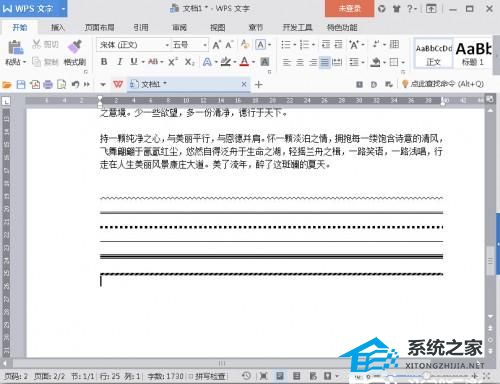Open the 章节 ribbon tab

[x=256, y=27]
